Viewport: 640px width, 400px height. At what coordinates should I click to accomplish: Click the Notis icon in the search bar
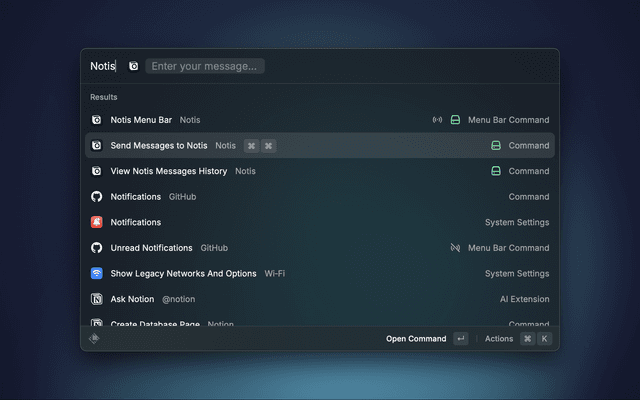pyautogui.click(x=134, y=66)
